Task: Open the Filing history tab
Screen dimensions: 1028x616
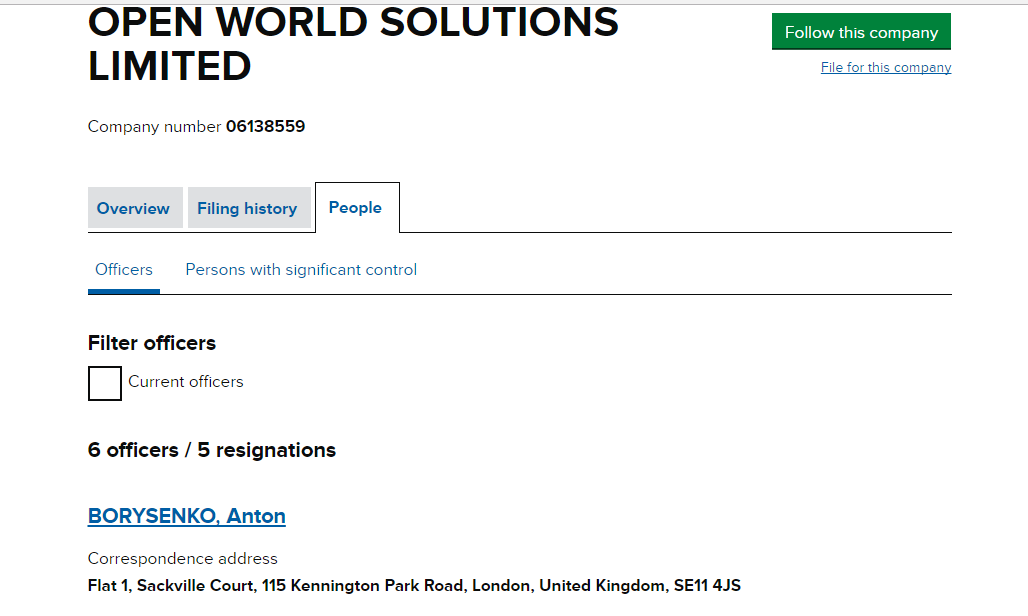Action: pyautogui.click(x=247, y=208)
